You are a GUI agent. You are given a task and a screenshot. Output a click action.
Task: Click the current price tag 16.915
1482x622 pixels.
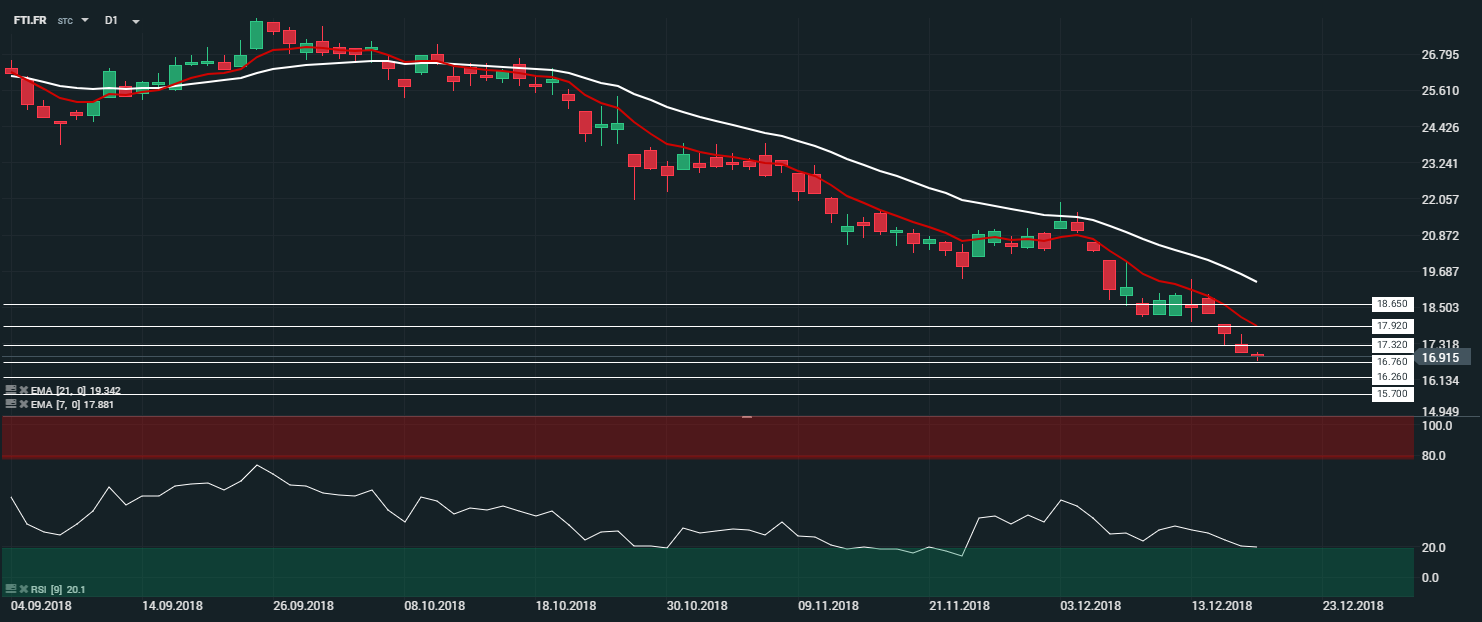[x=1440, y=357]
